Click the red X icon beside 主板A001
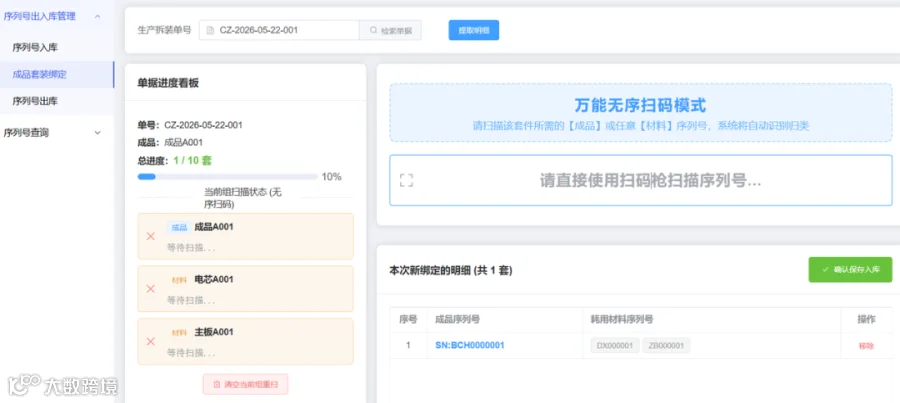Viewport: 900px width, 403px height. point(150,342)
